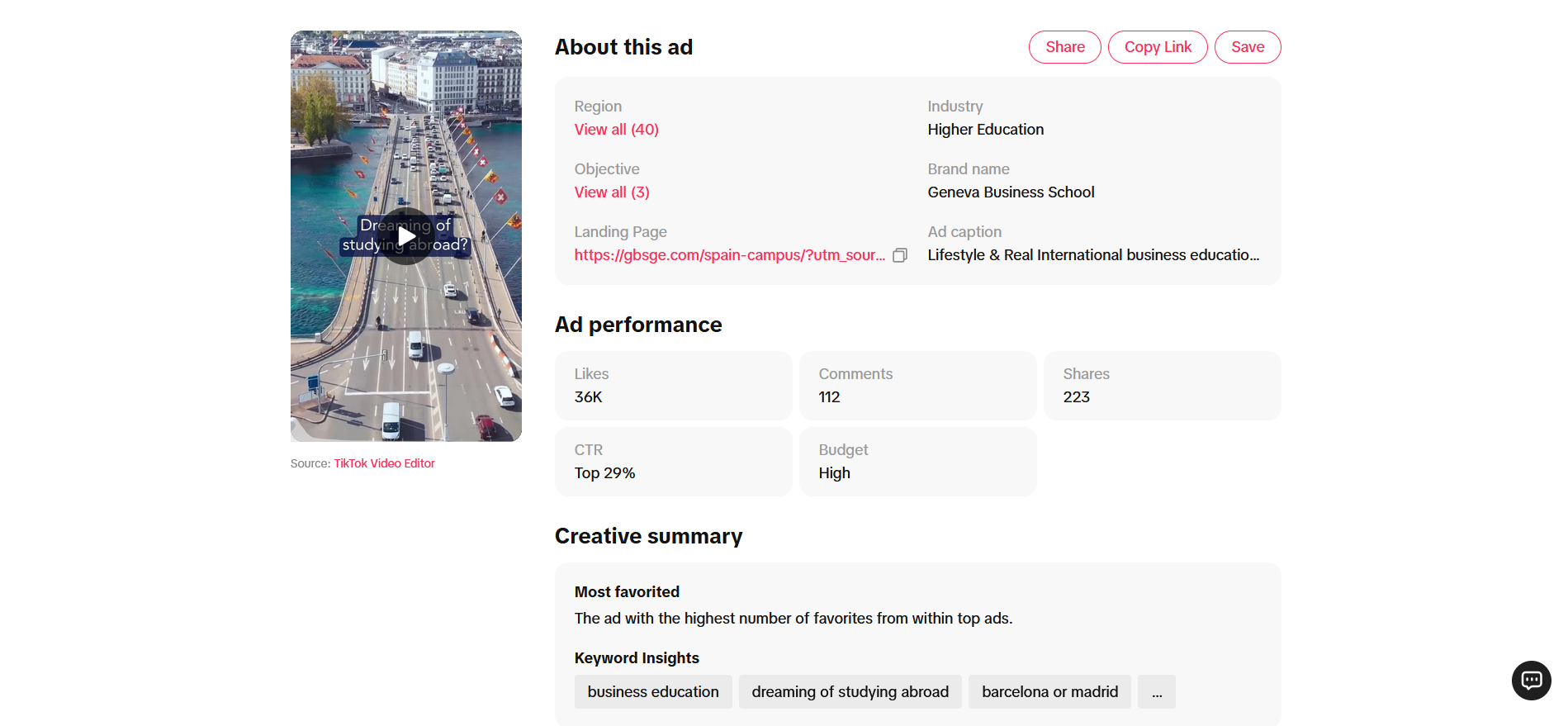Click the Ad performance heading

(638, 325)
